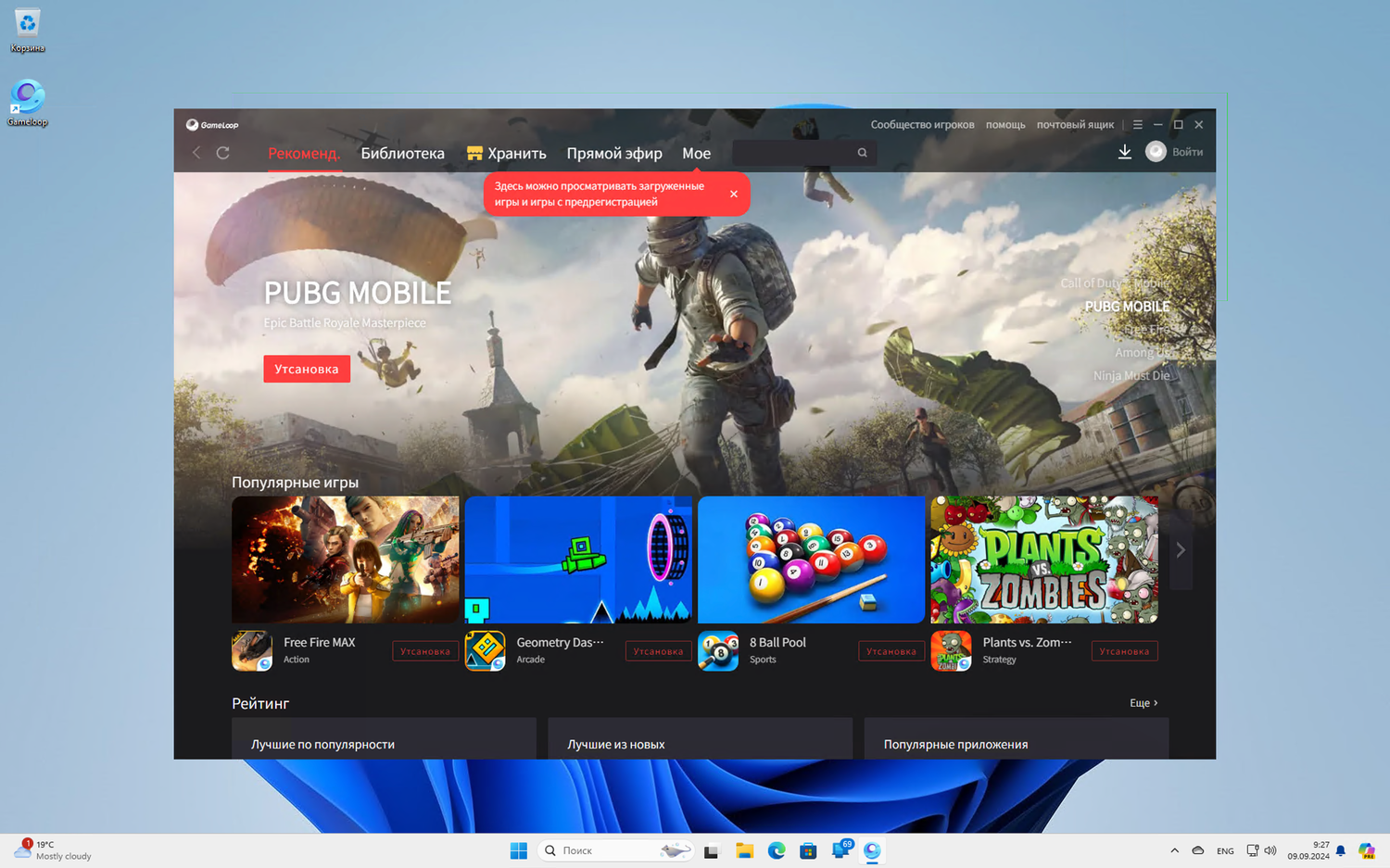Image resolution: width=1390 pixels, height=868 pixels.
Task: Click the GameLoop logo in the title bar
Action: coord(212,125)
